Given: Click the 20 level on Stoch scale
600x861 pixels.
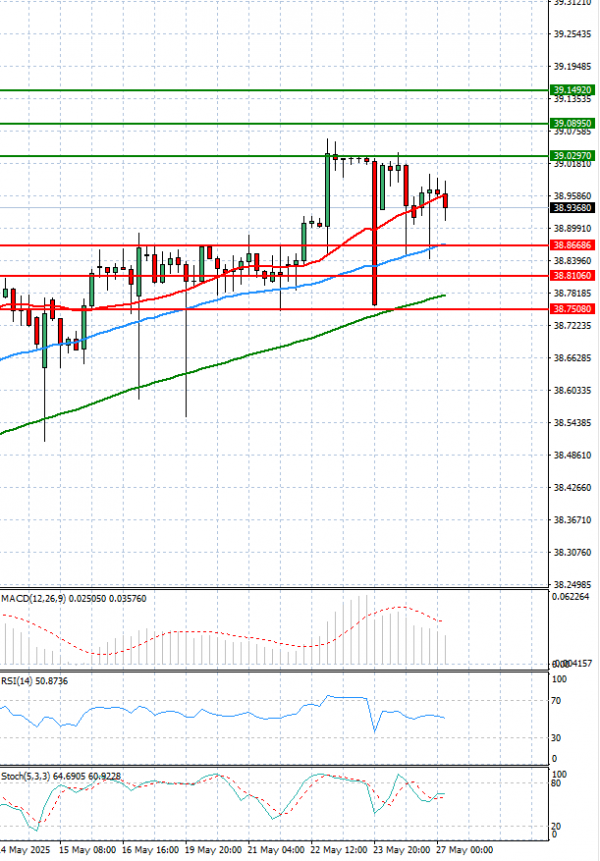Looking at the screenshot, I should (x=556, y=827).
